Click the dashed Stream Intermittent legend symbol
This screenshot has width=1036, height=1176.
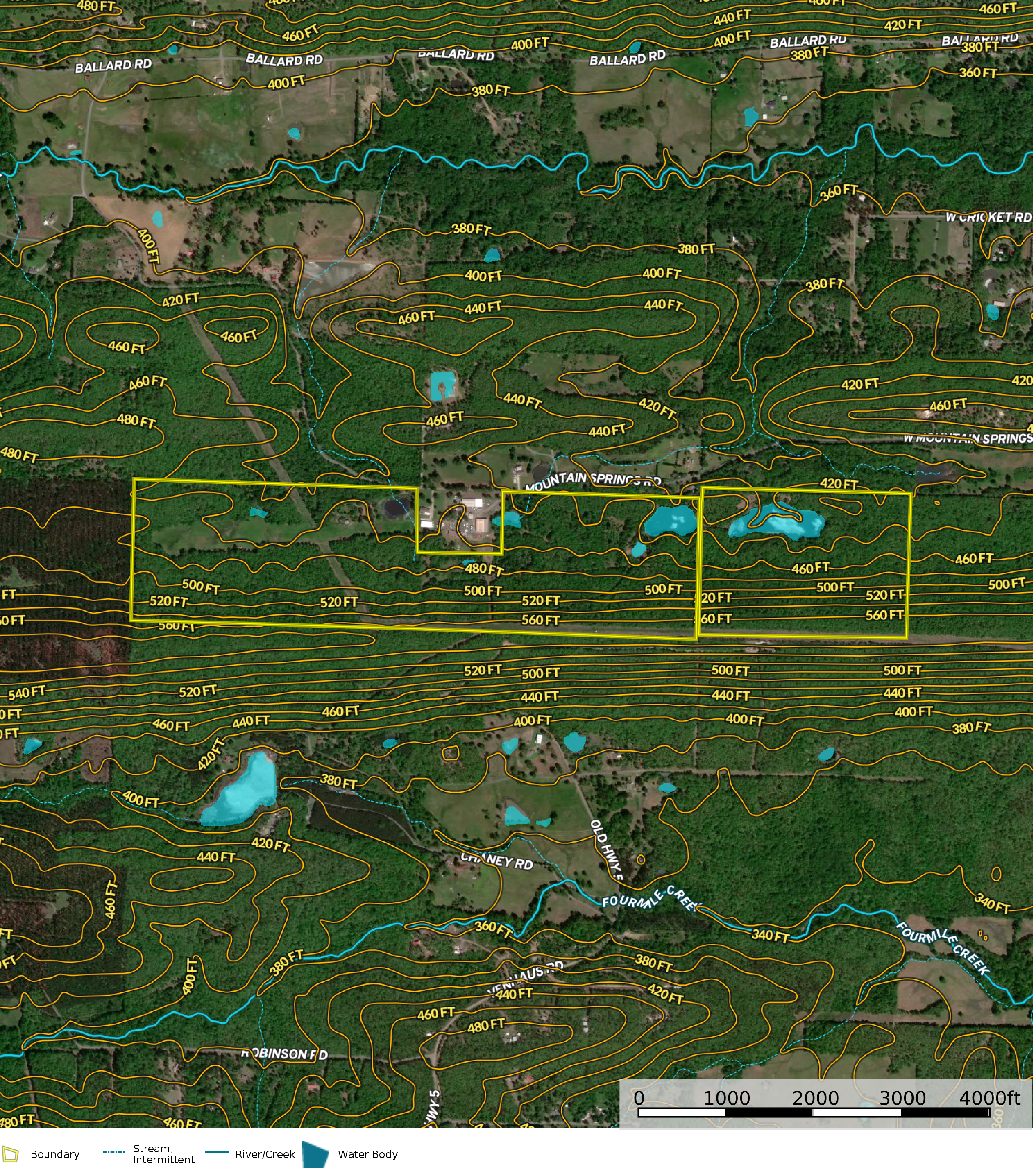(114, 1152)
